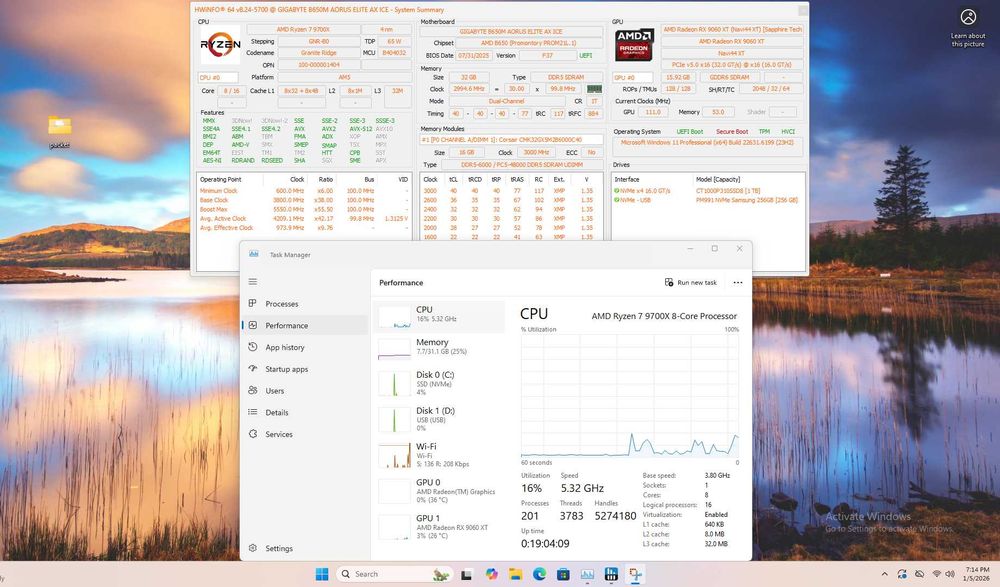Select the Wi-Fi performance entry

point(439,455)
